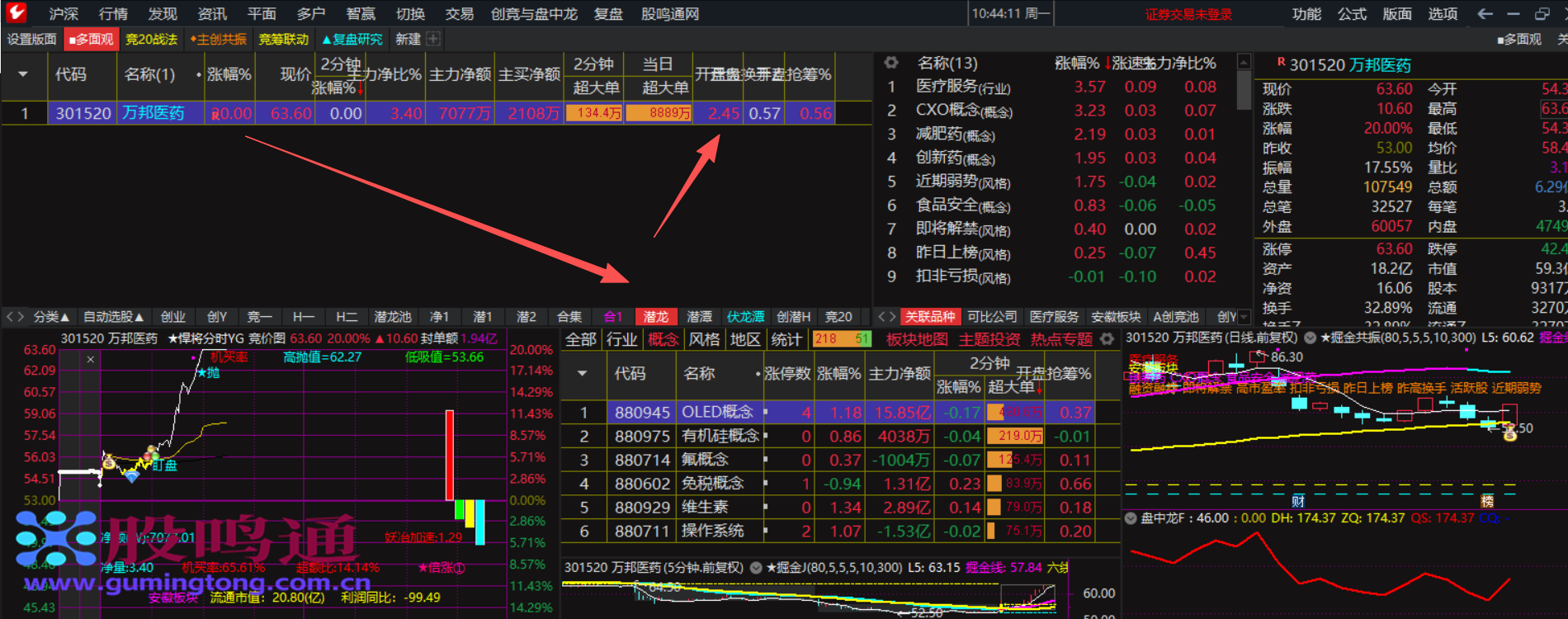Open the concept table column menu triangle
Screen dimensions: 1568x619
point(583,373)
